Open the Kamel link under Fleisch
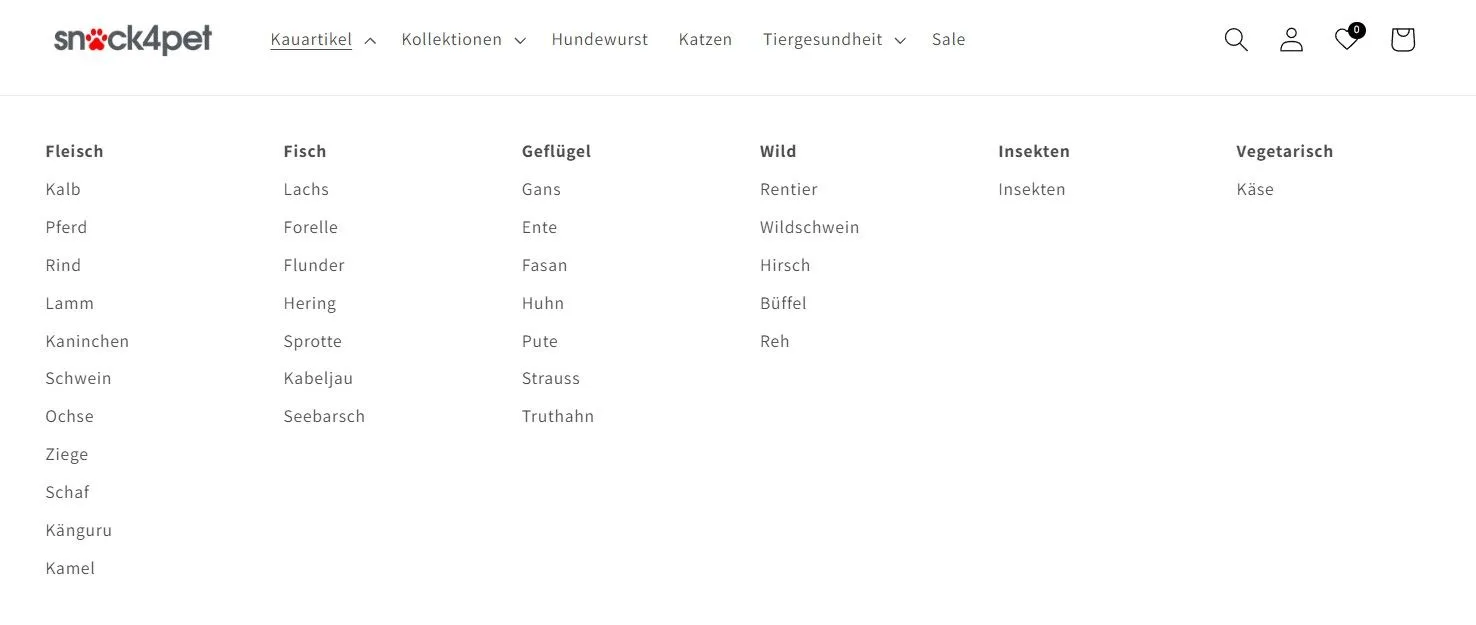This screenshot has width=1476, height=625. pos(70,568)
